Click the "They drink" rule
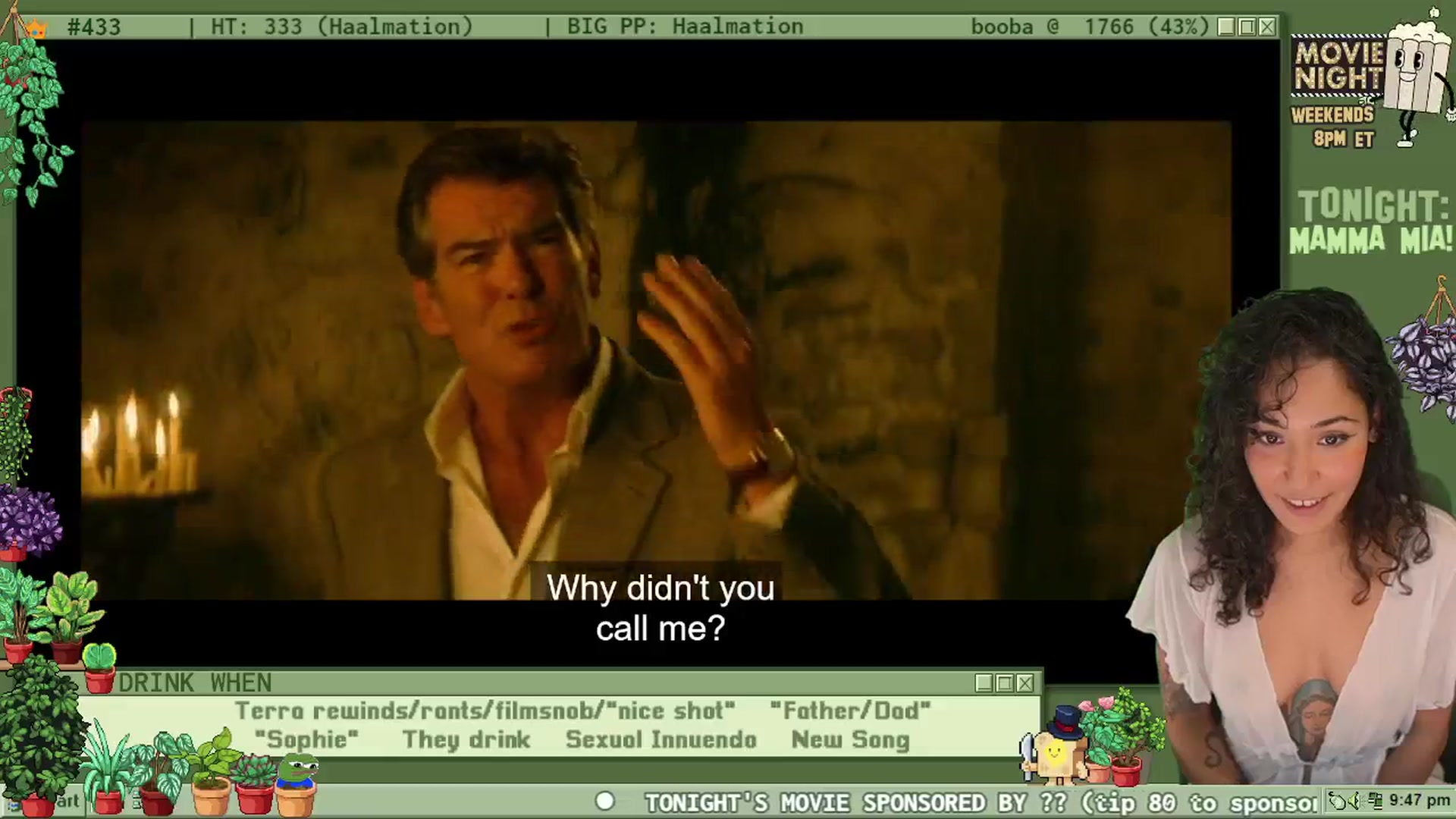This screenshot has height=819, width=1456. coord(466,740)
